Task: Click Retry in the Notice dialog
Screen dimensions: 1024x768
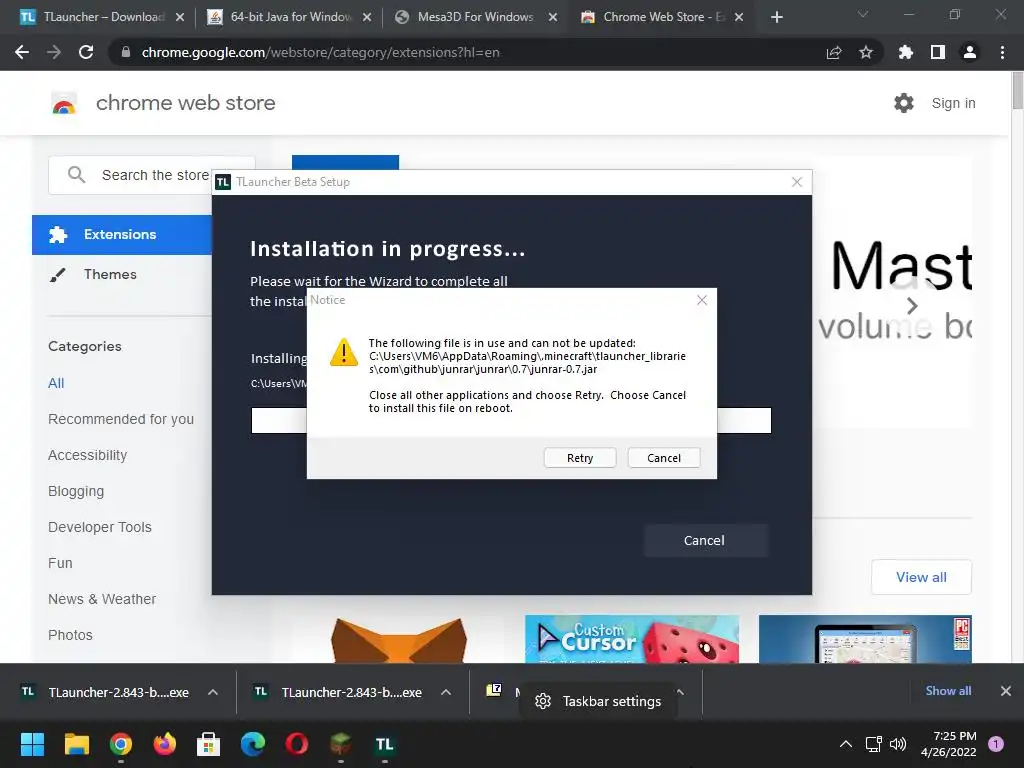Action: click(x=580, y=458)
